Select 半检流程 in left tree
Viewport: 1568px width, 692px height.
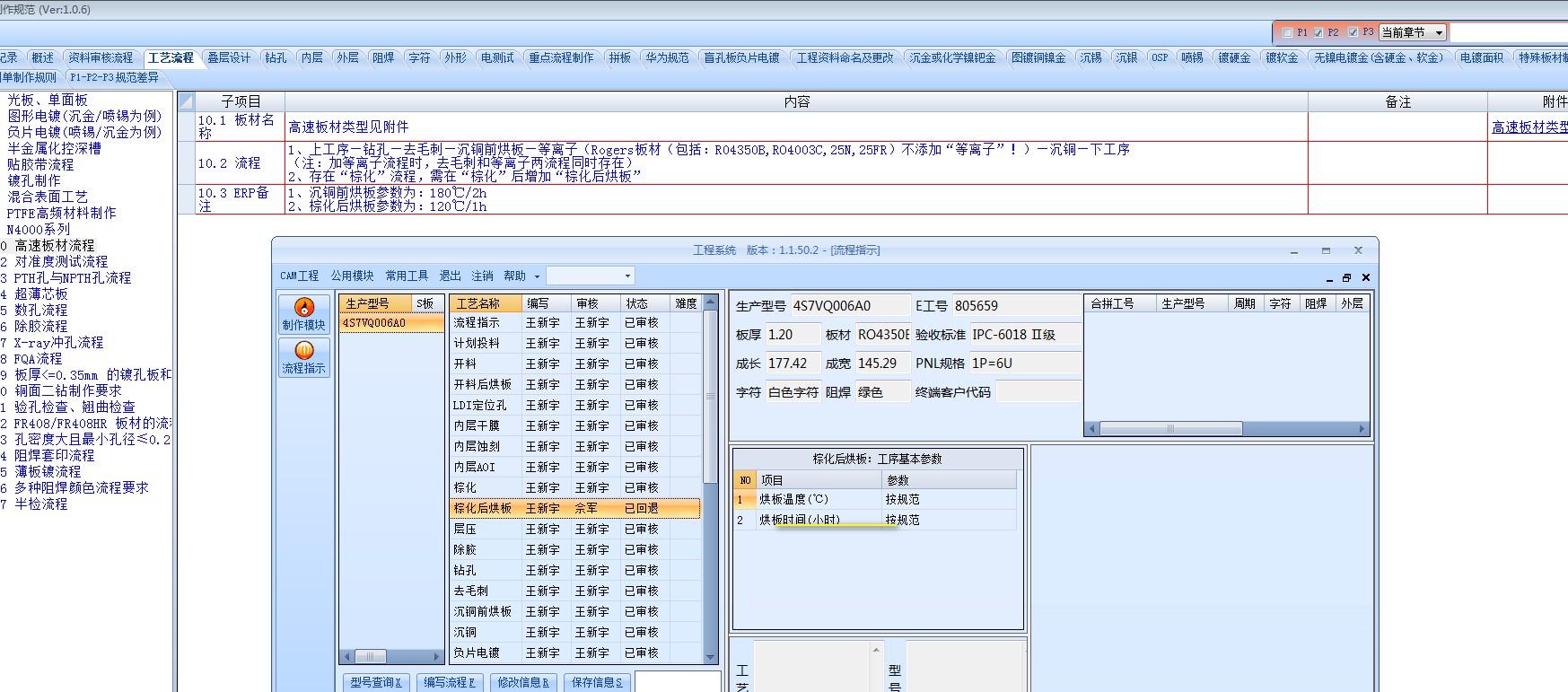40,504
